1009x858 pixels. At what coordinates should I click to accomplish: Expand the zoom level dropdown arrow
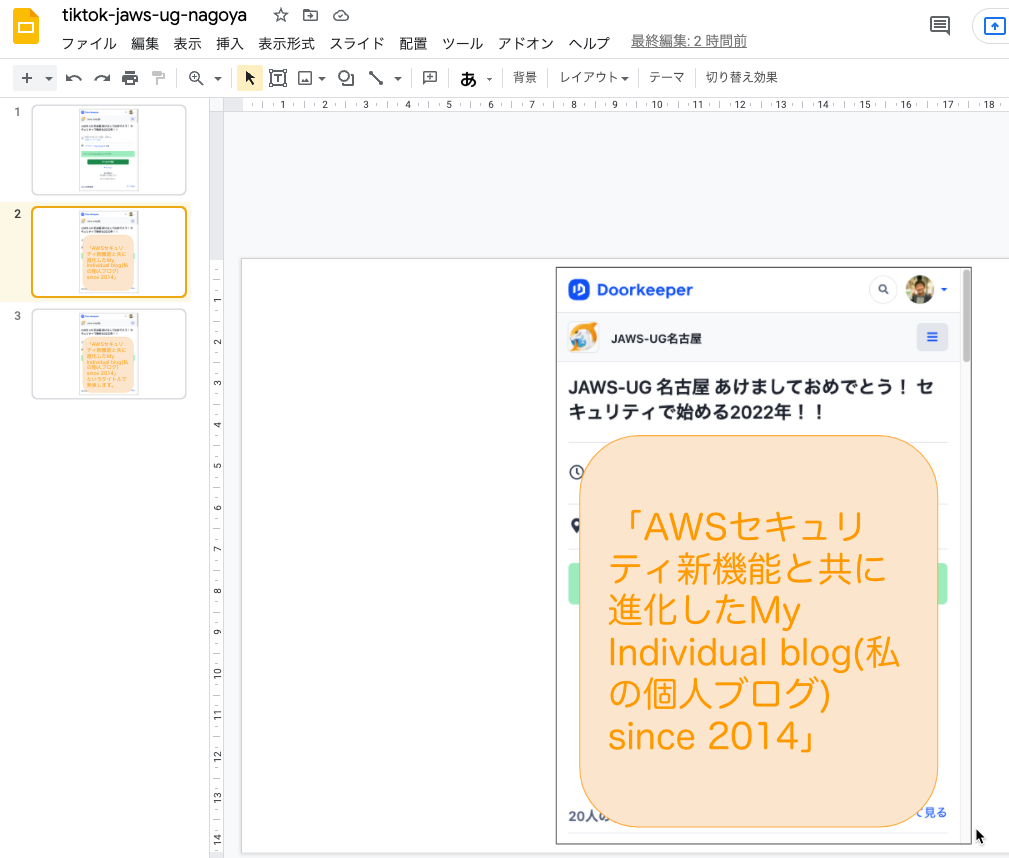click(x=218, y=79)
